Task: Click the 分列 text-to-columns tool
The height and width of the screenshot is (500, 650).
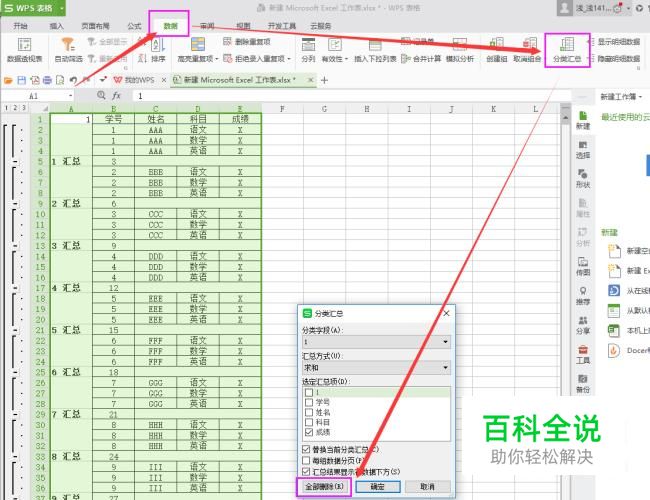Action: click(308, 50)
